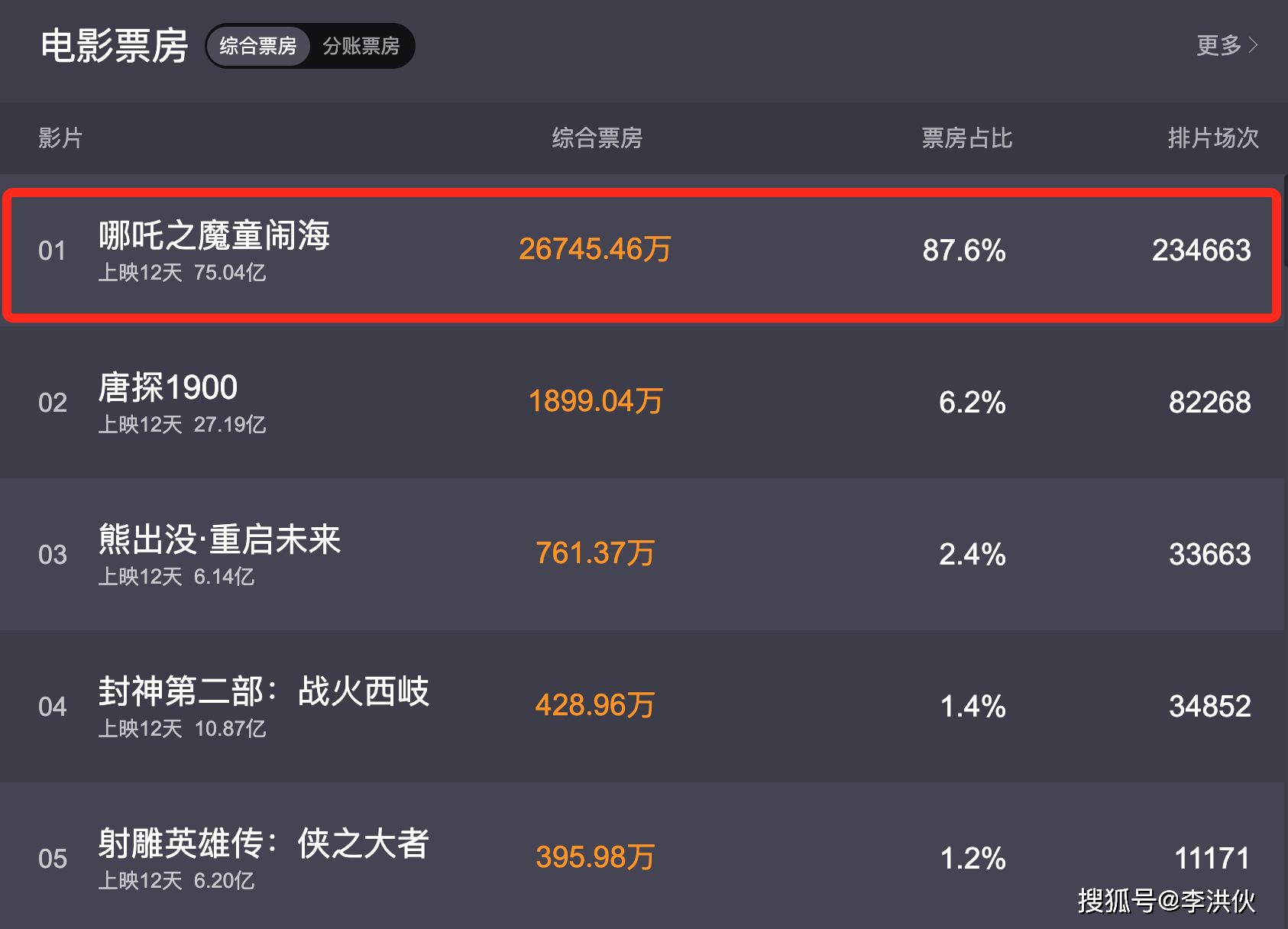1288x929 pixels.
Task: Click box office figure 26745.46万
Action: [x=595, y=249]
